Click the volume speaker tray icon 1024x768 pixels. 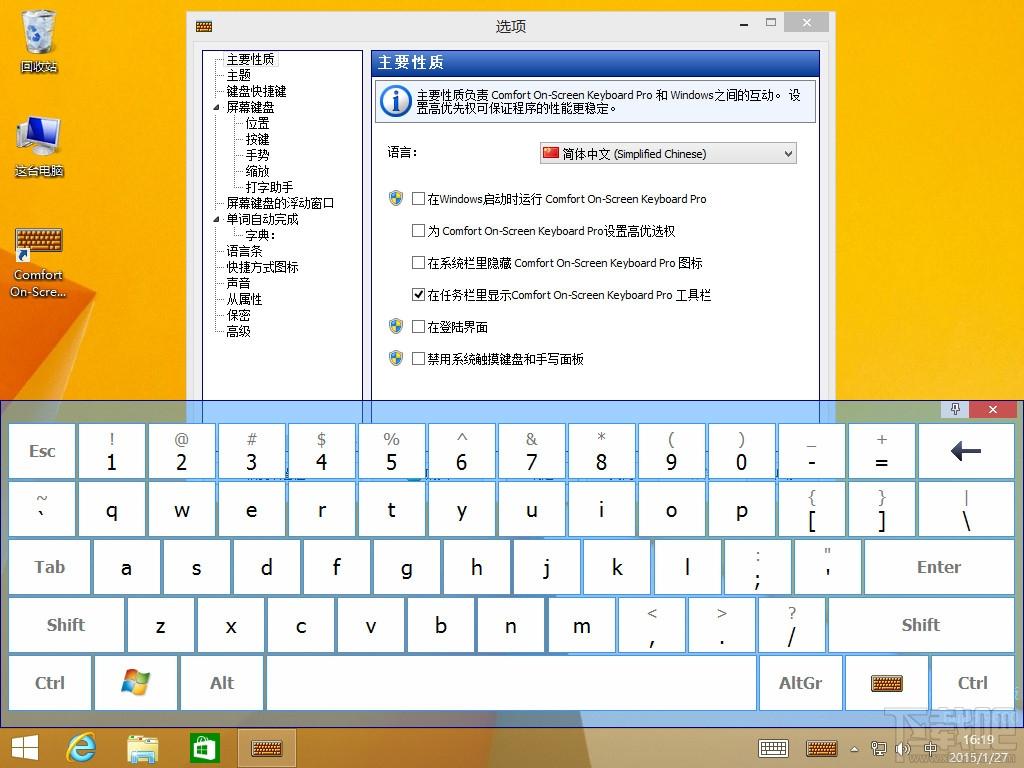click(903, 749)
